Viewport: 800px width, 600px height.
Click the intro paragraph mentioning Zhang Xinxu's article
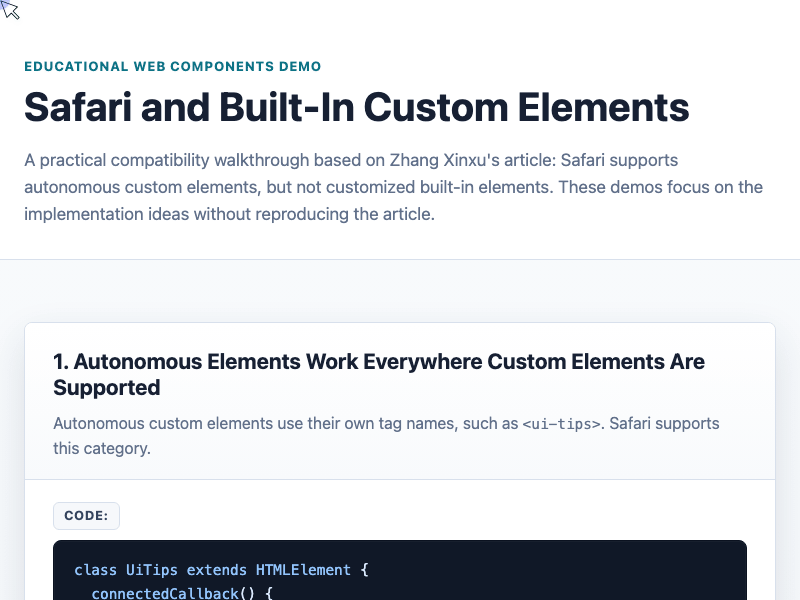[x=393, y=187]
